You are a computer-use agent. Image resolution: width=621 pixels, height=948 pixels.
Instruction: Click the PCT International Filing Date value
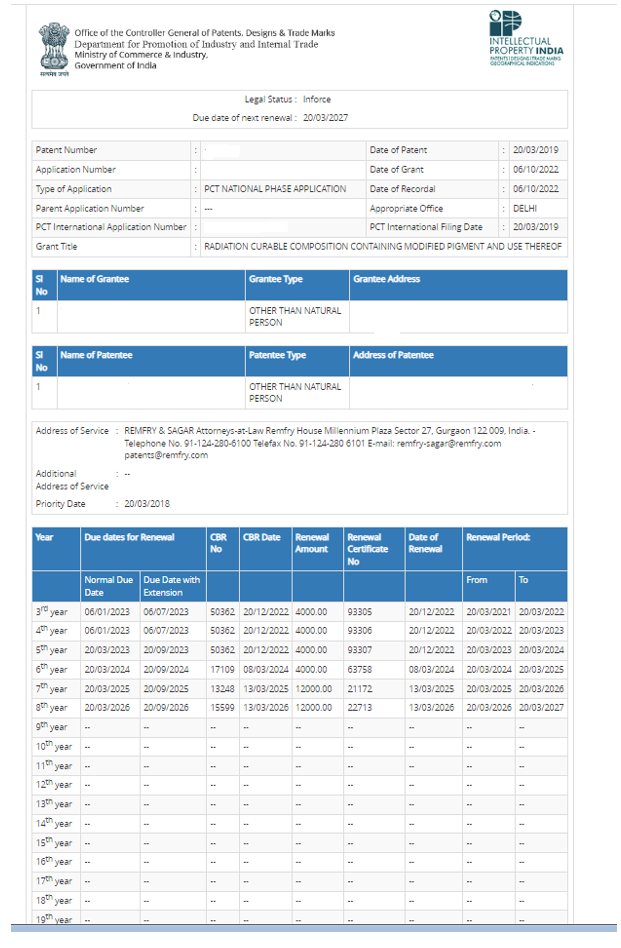pos(536,227)
